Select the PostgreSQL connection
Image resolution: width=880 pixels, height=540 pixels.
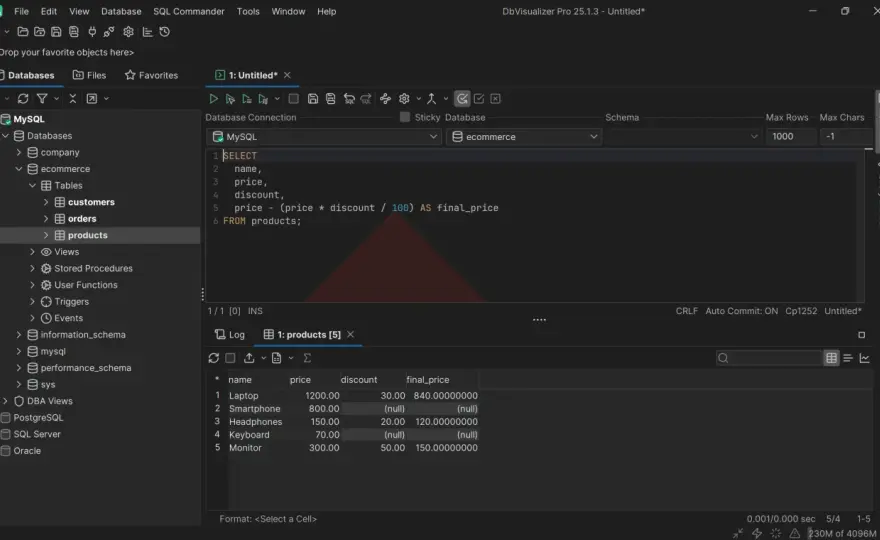tap(38, 418)
